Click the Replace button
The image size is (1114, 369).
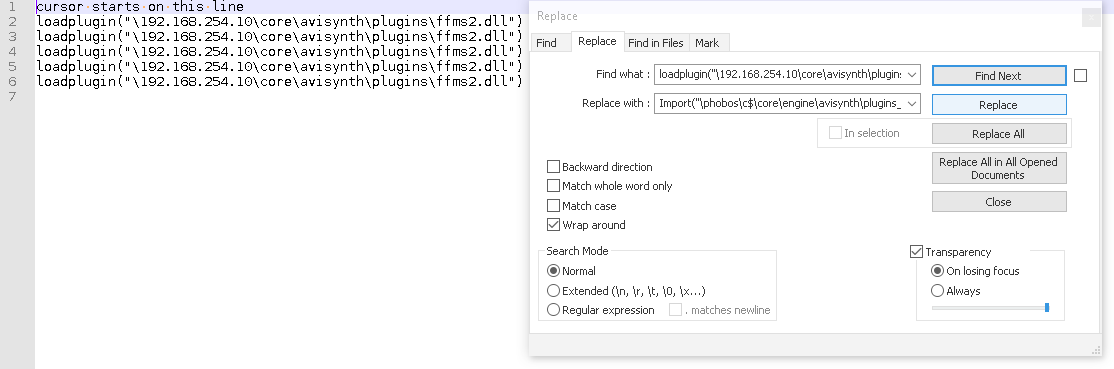pos(999,105)
